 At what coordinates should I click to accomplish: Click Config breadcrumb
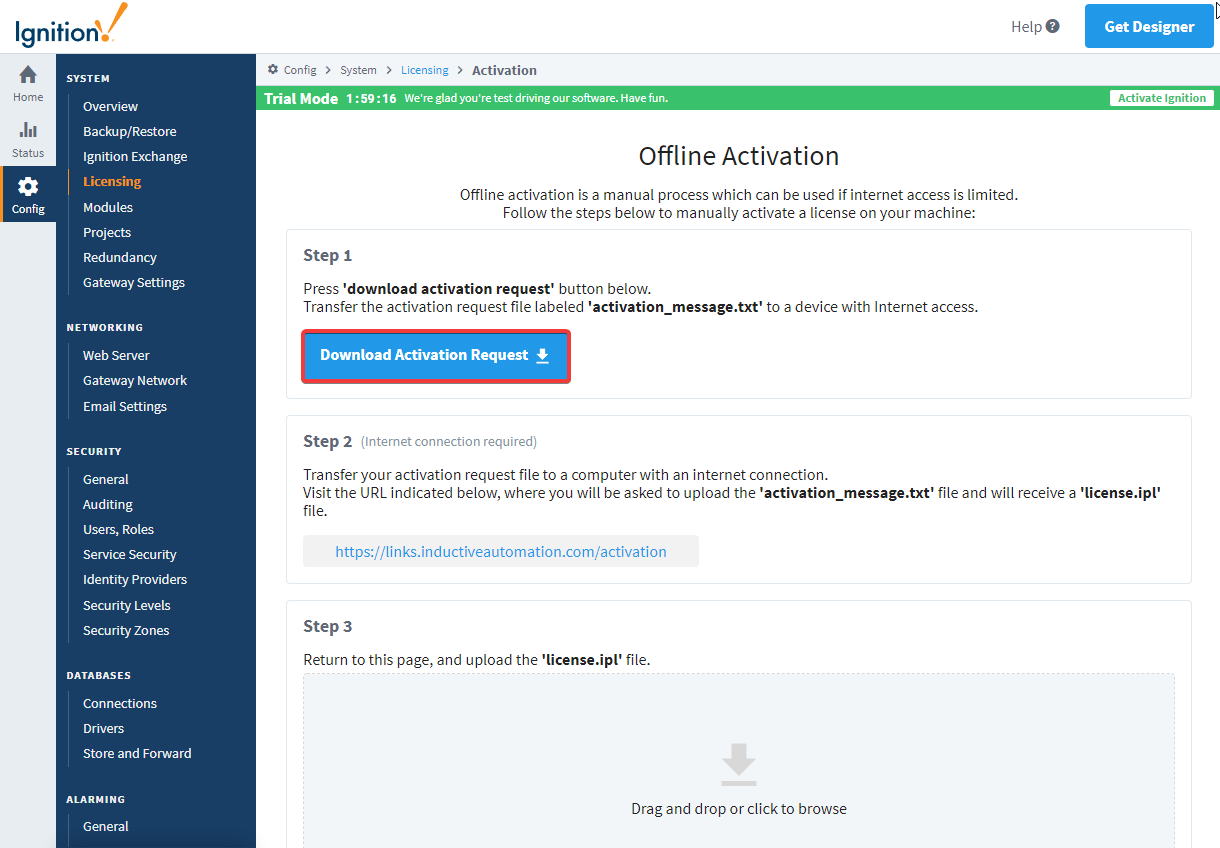300,70
